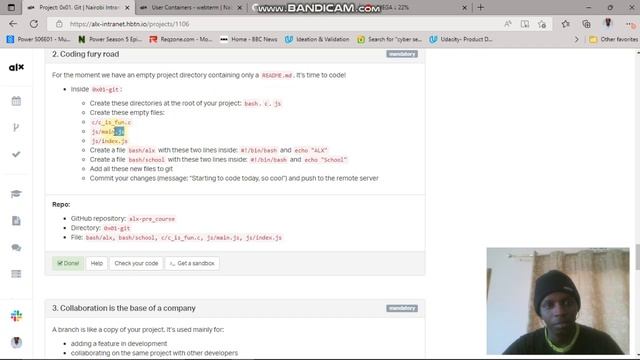
Task: Open the tab actions menu icon
Action: [x=11, y=7]
